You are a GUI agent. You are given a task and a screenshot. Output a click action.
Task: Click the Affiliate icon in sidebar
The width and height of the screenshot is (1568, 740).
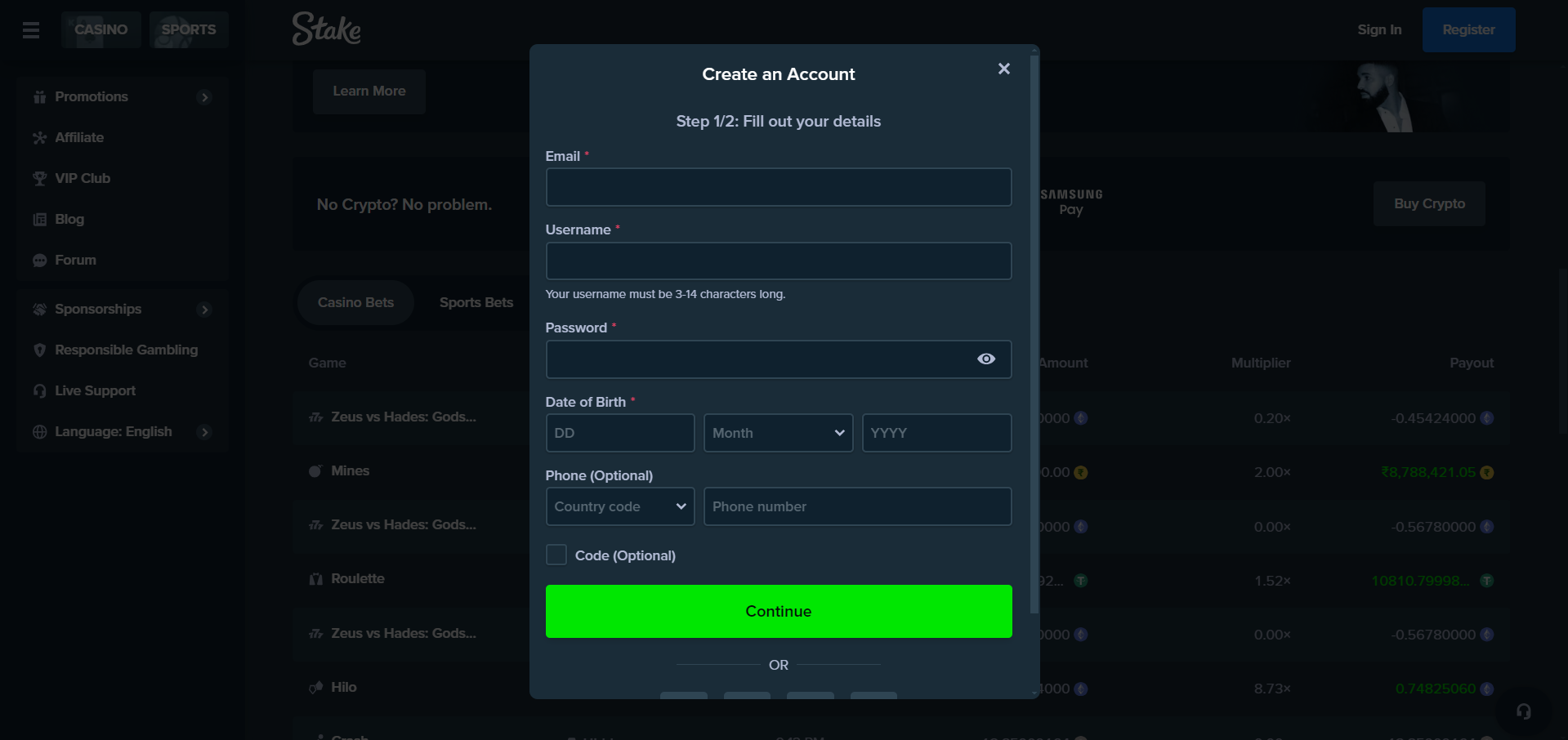(39, 137)
